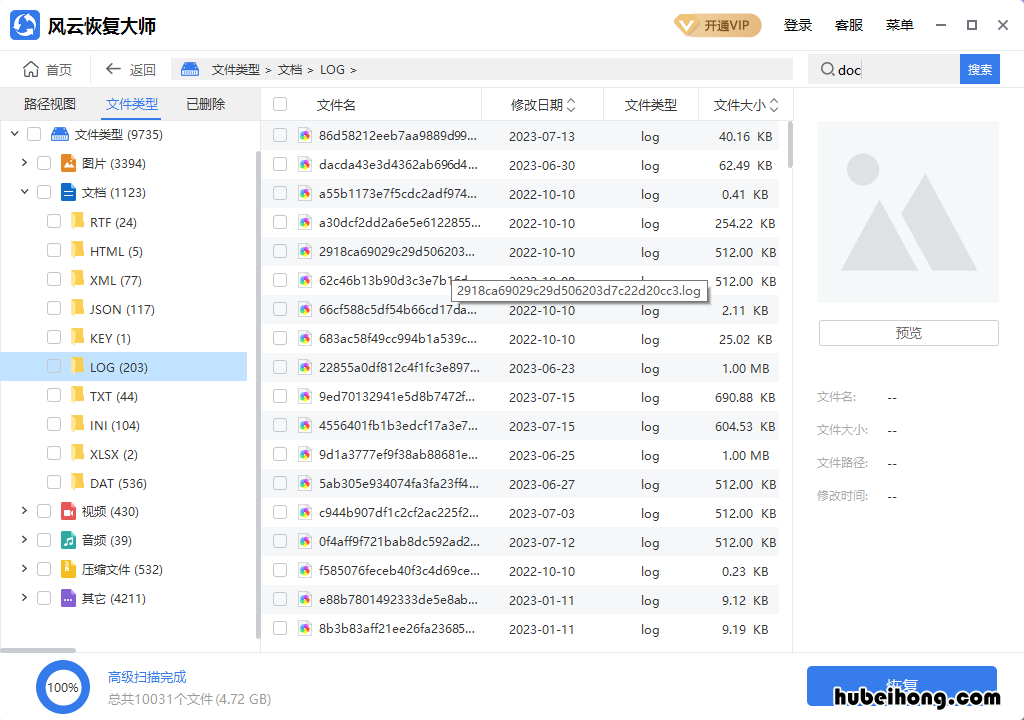Click file icon of f585076feceb40f3c4d69ce log
The width and height of the screenshot is (1024, 720).
(x=305, y=570)
